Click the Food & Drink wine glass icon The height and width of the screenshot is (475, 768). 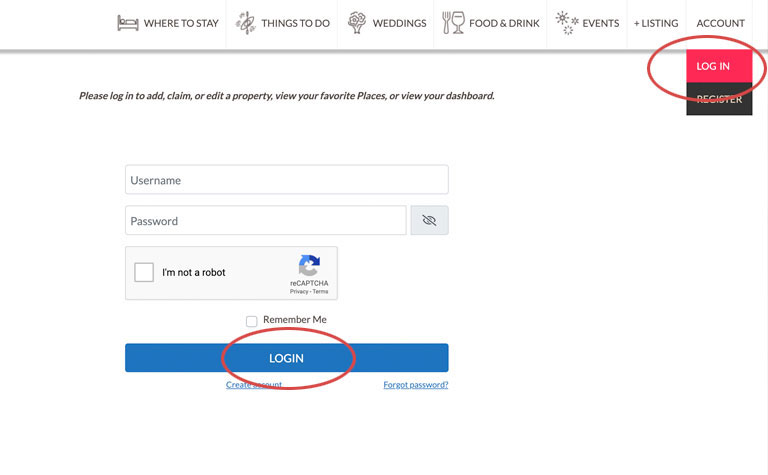click(453, 23)
